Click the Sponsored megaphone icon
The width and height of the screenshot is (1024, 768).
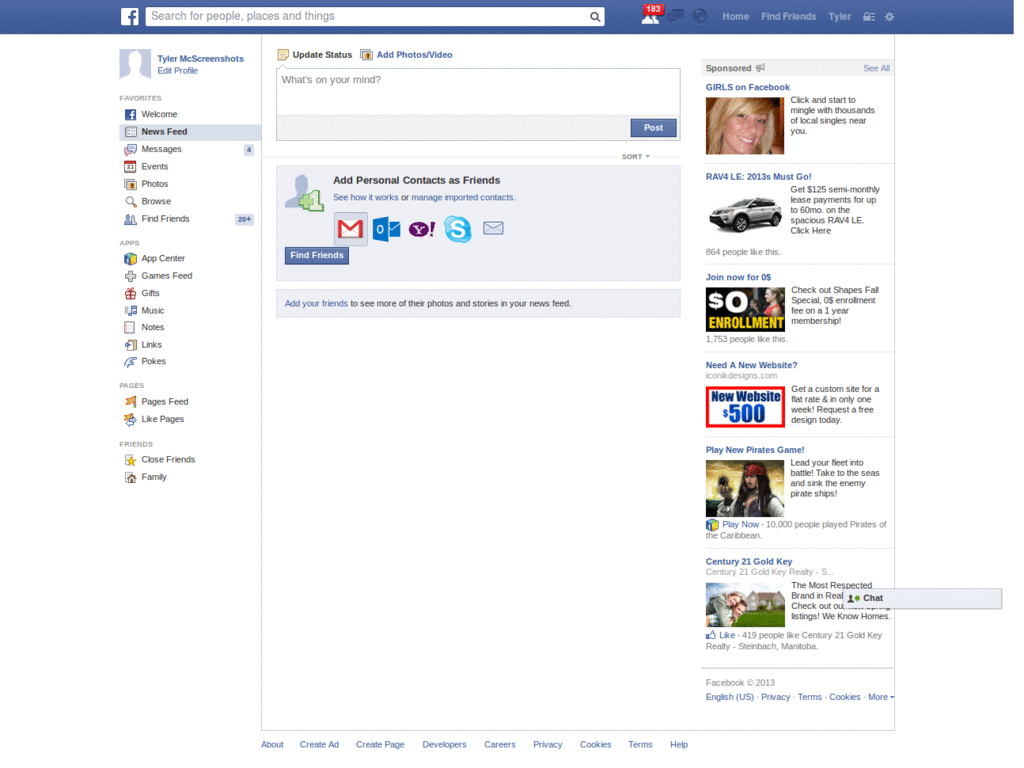[760, 68]
